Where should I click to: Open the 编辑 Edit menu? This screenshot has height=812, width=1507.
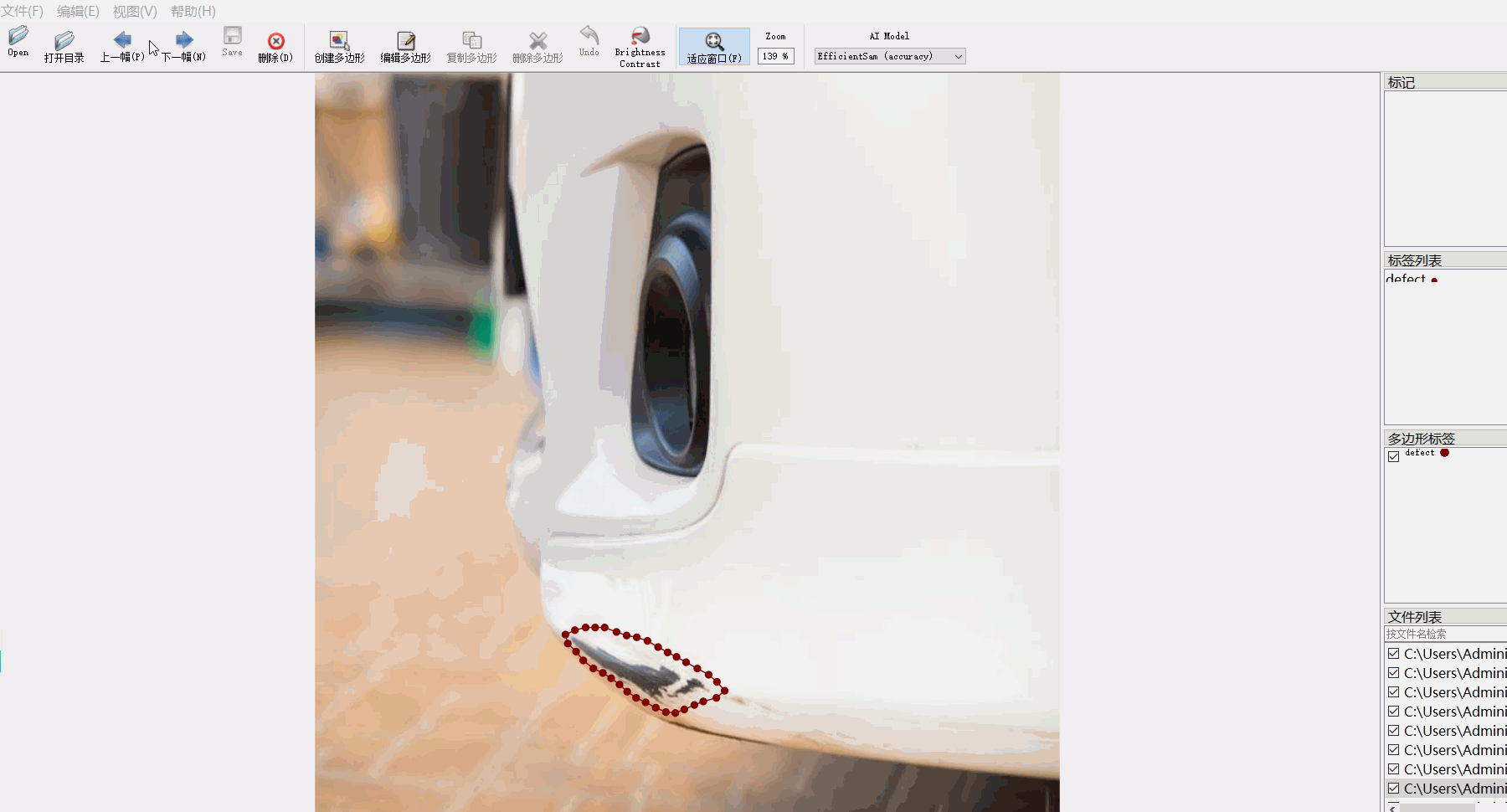tap(78, 11)
